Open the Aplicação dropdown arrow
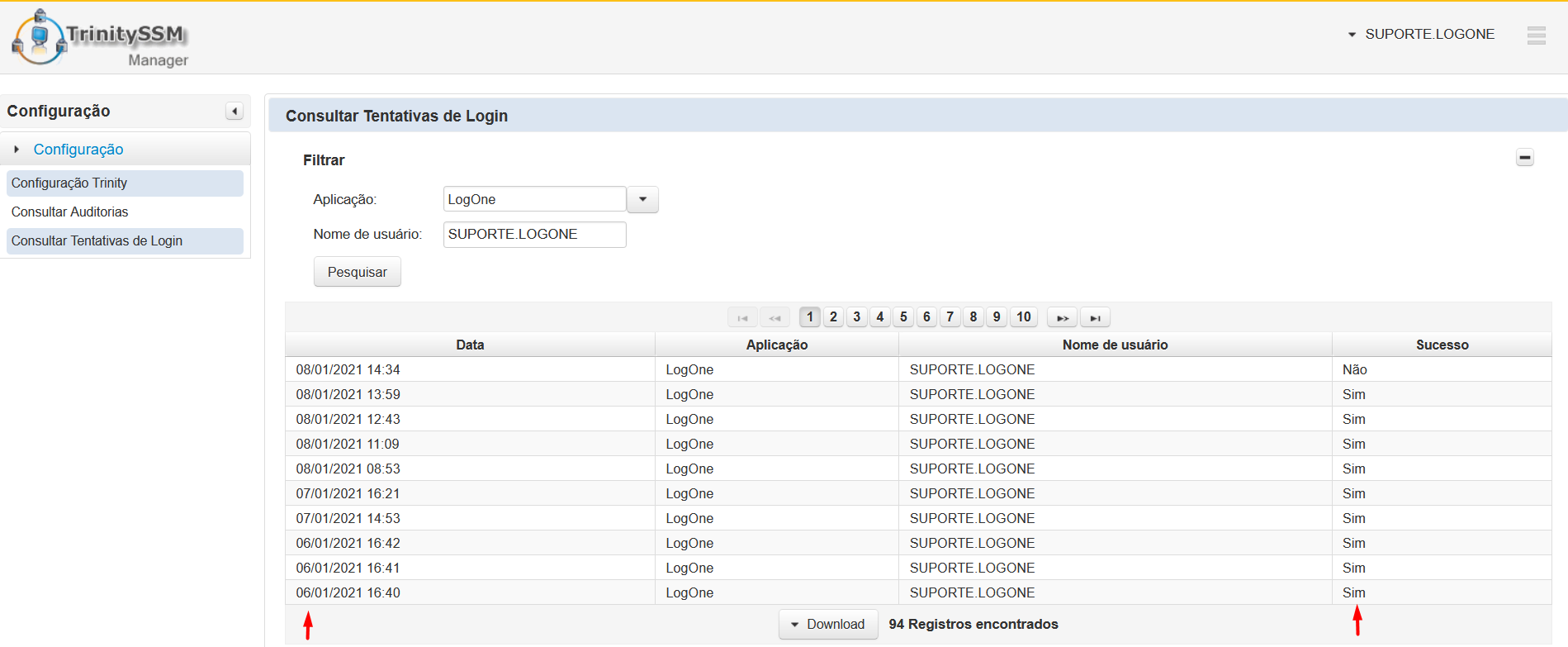Image resolution: width=1568 pixels, height=647 pixels. pyautogui.click(x=642, y=200)
